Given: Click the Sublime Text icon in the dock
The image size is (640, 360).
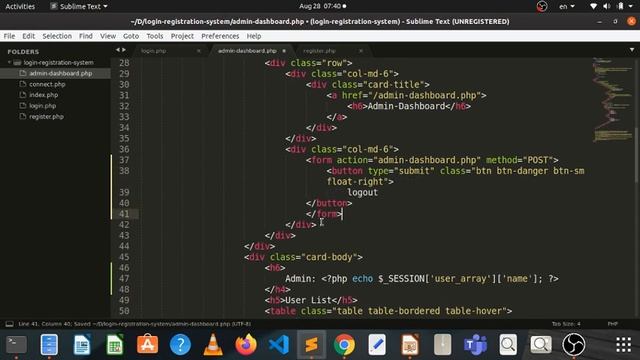Looking at the screenshot, I should click(311, 345).
